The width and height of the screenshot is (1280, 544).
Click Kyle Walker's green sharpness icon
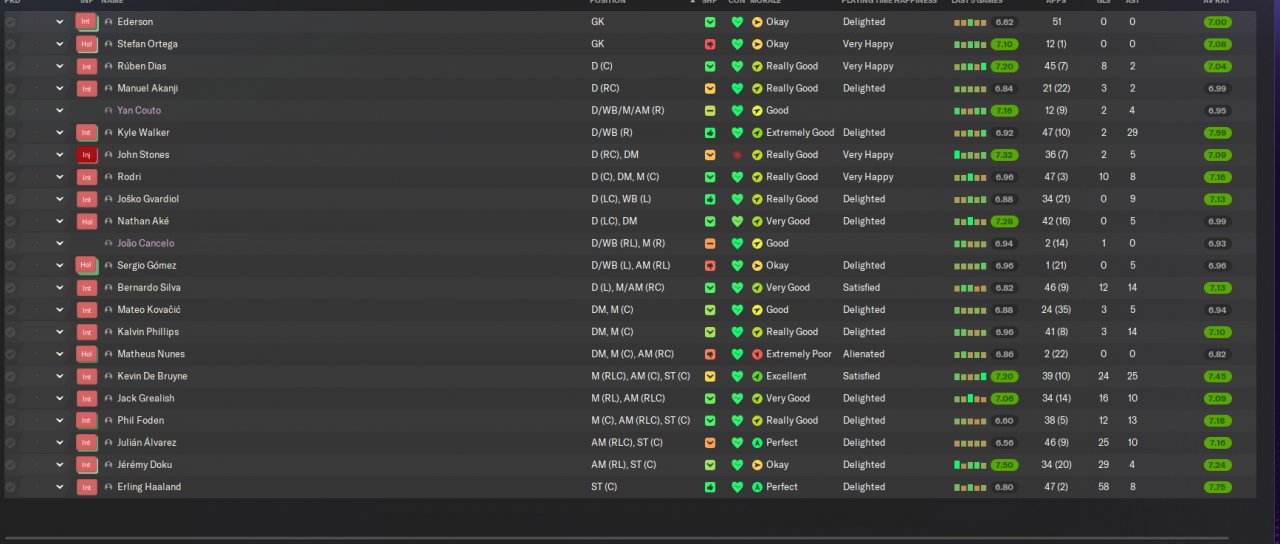[710, 133]
